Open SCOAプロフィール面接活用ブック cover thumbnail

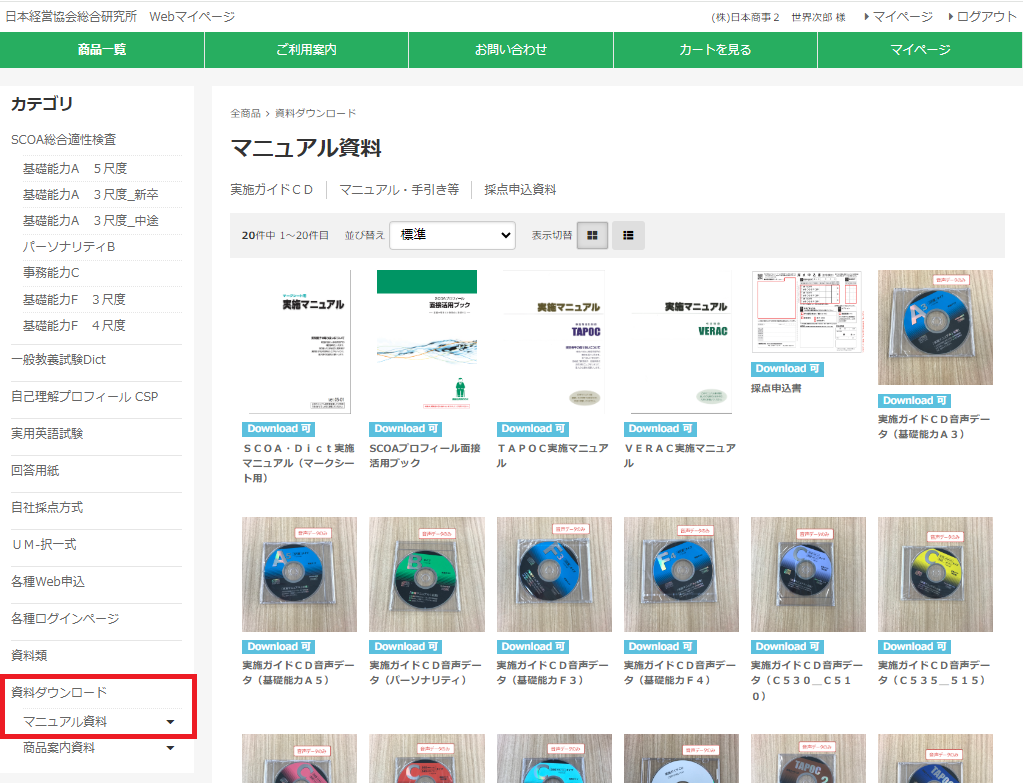click(x=427, y=342)
